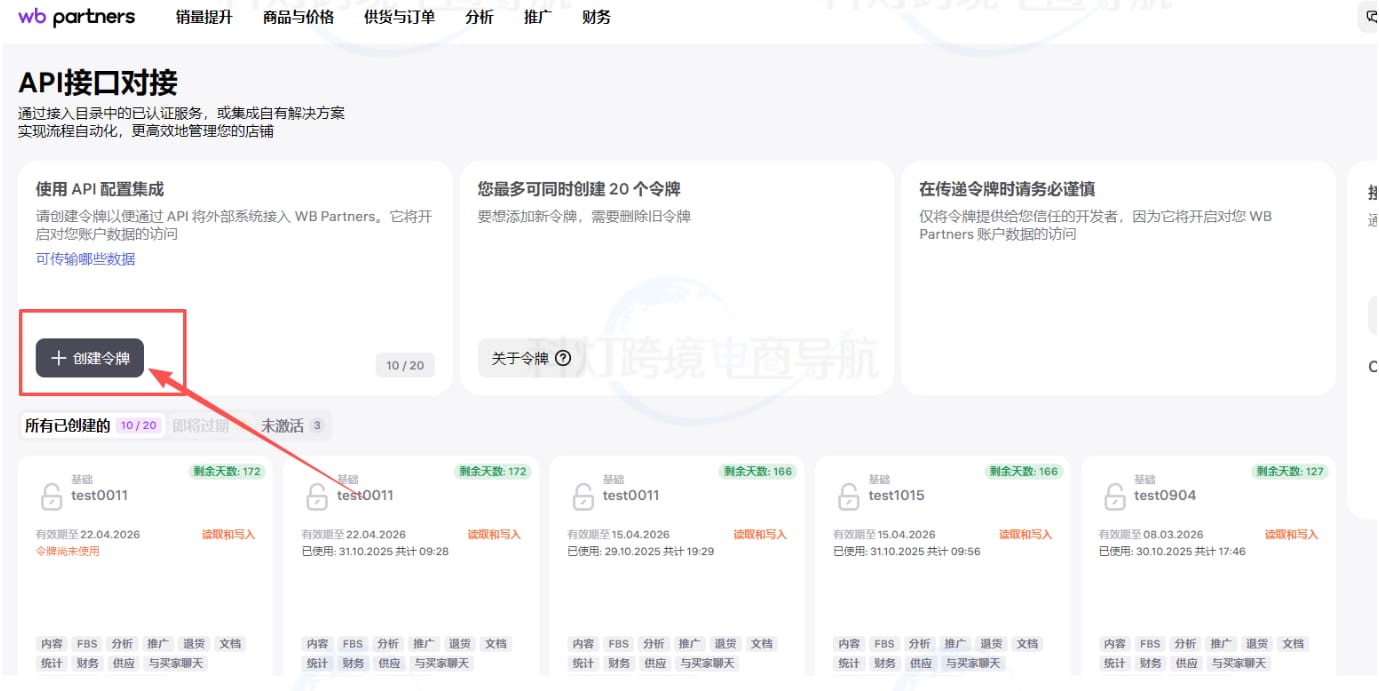Click the chat icon at top-right corner
The height and width of the screenshot is (691, 1379).
pos(1370,17)
